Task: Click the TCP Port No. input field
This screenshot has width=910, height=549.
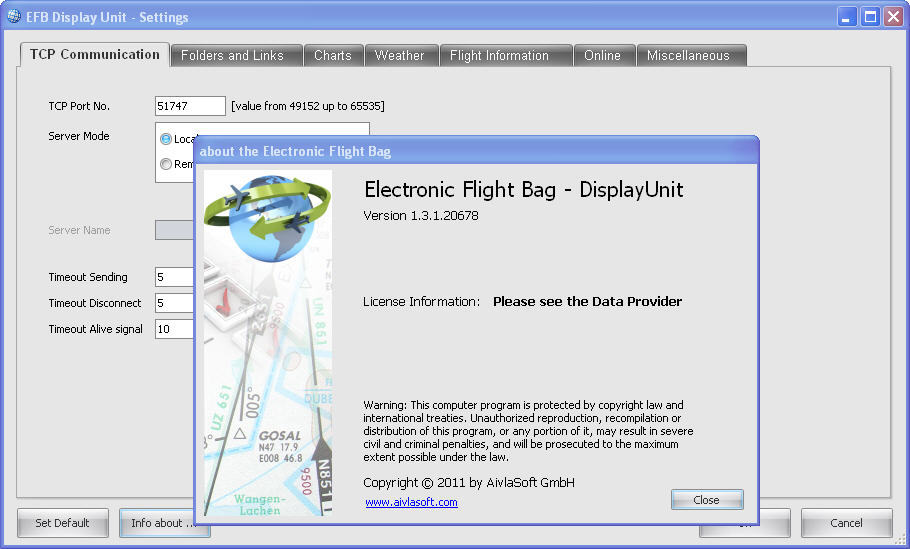Action: click(x=190, y=106)
